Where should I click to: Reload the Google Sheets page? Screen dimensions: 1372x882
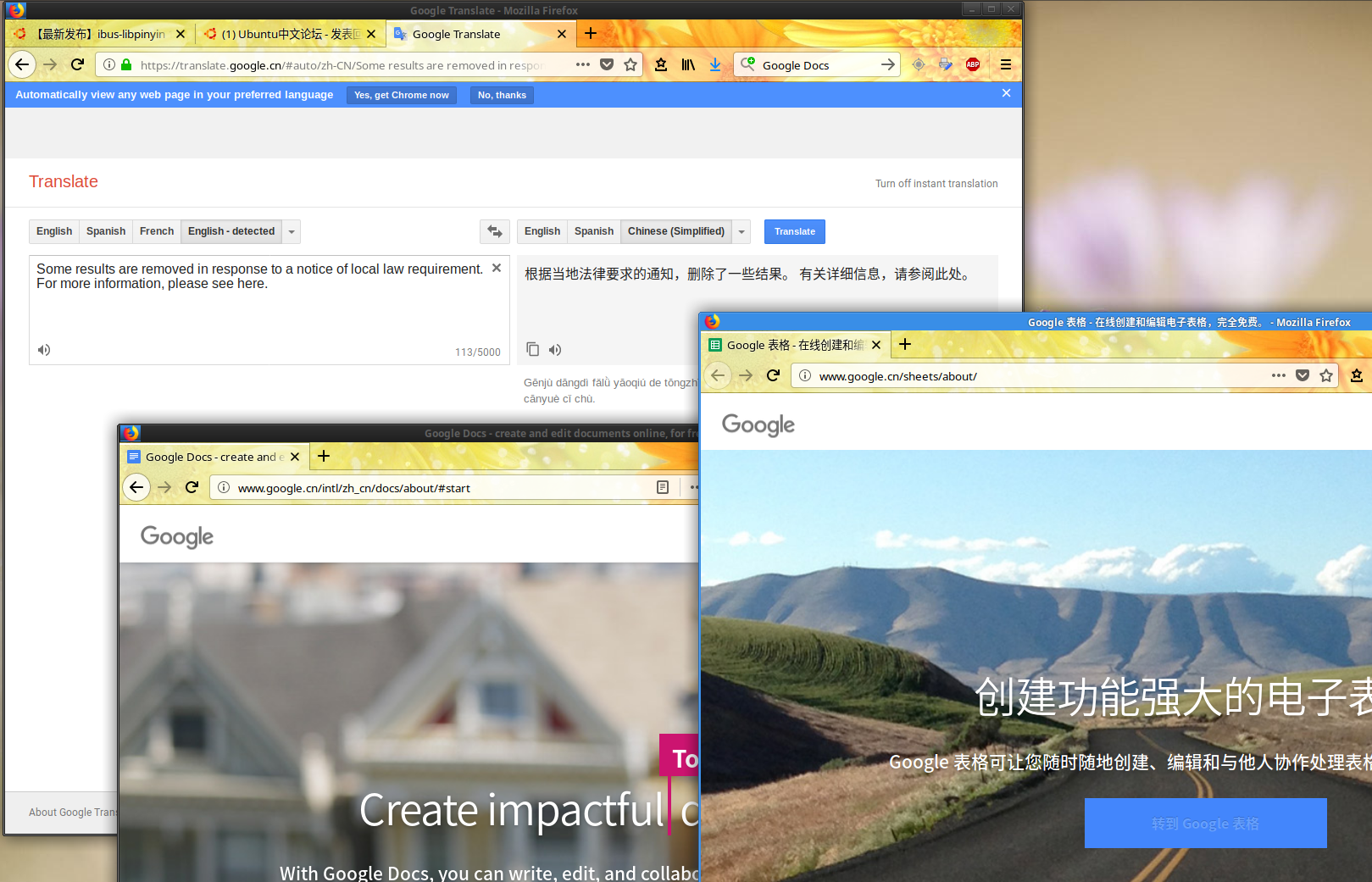coord(773,375)
